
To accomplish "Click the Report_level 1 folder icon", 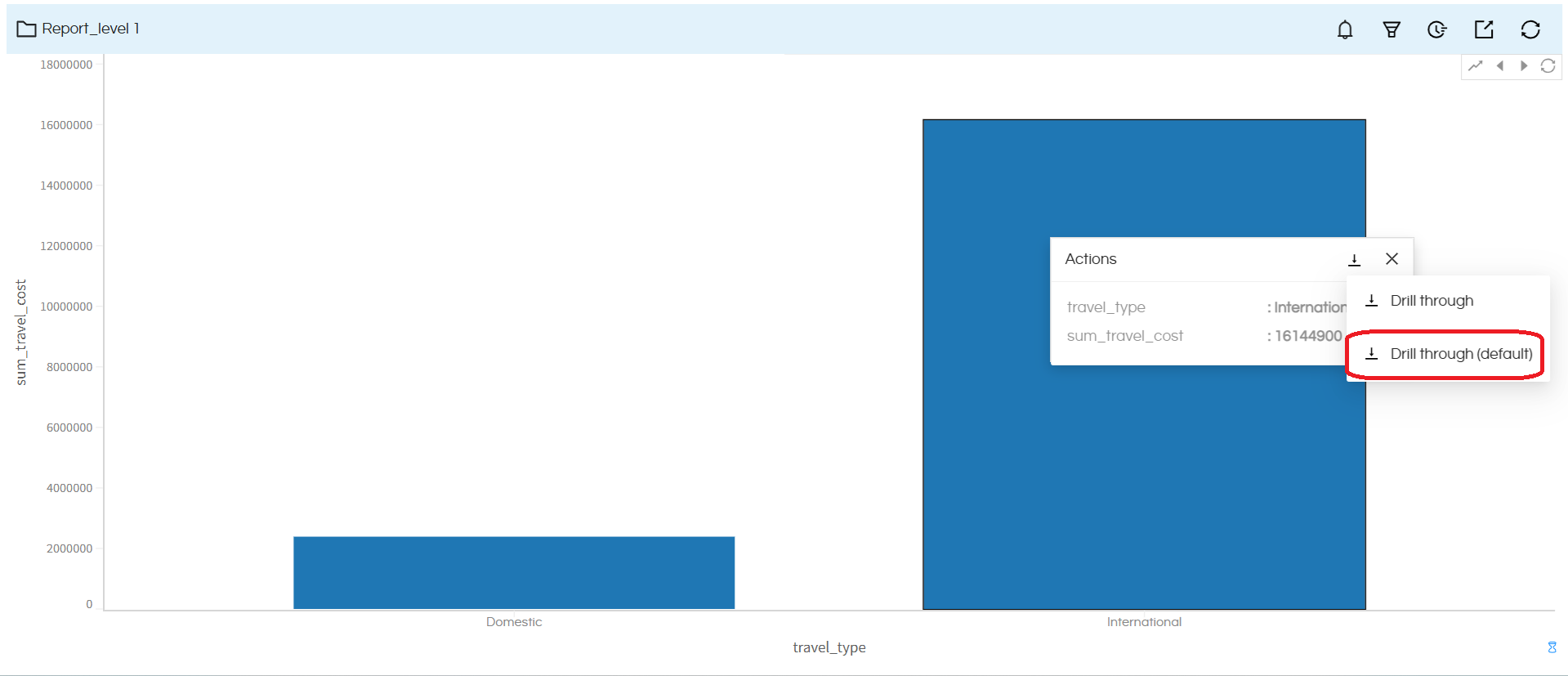I will point(26,29).
